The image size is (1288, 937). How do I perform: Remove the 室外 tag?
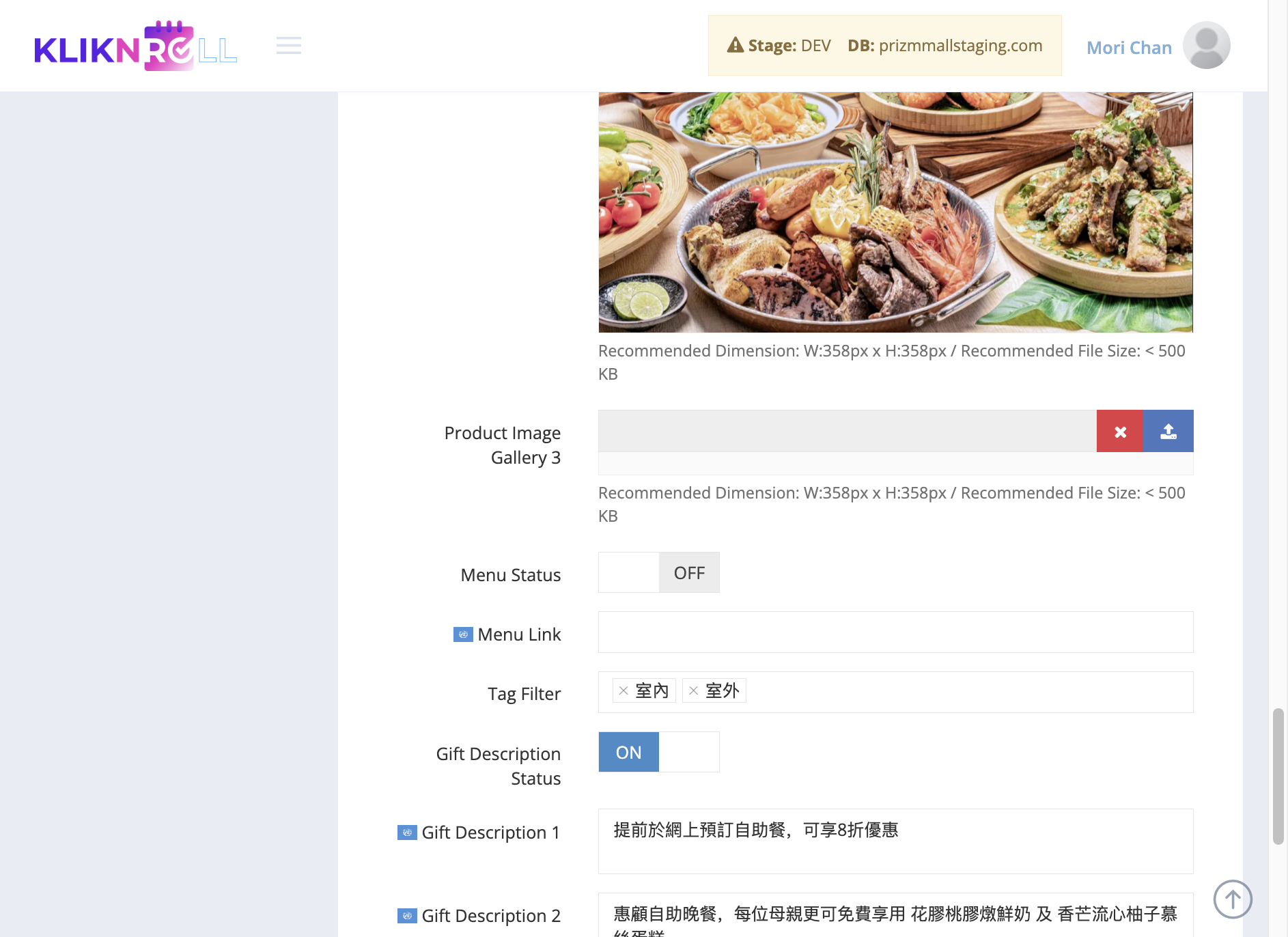point(694,690)
